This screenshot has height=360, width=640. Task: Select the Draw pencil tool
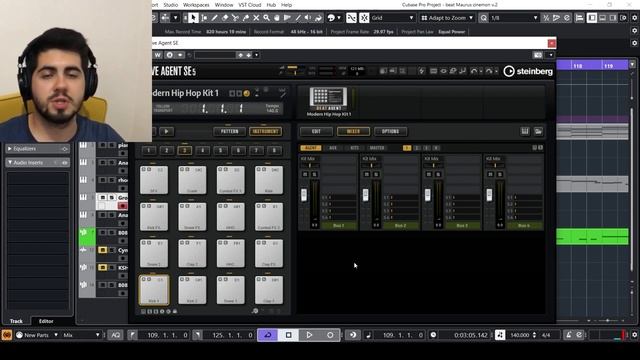(214, 18)
